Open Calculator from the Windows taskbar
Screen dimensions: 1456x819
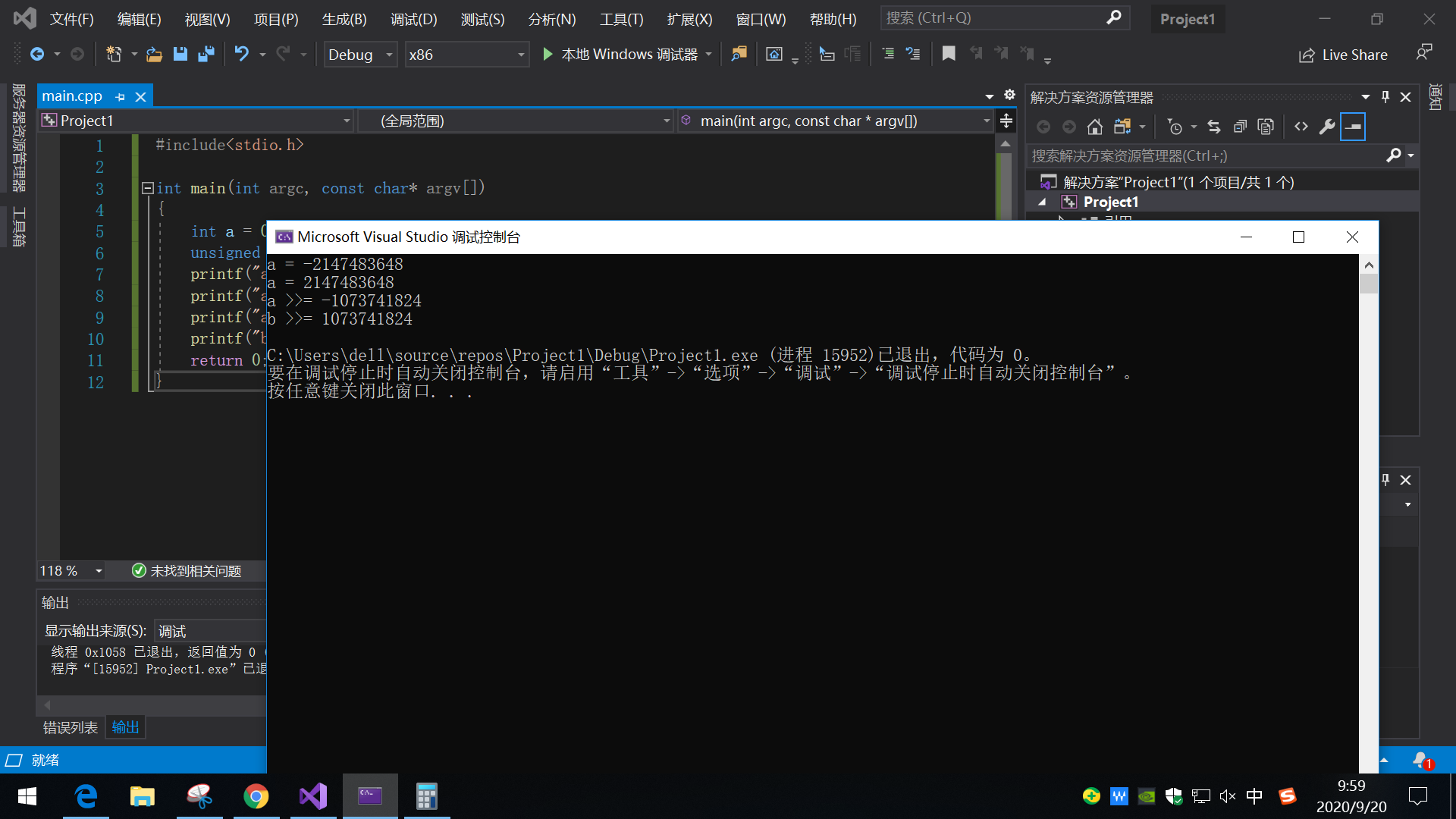[426, 796]
